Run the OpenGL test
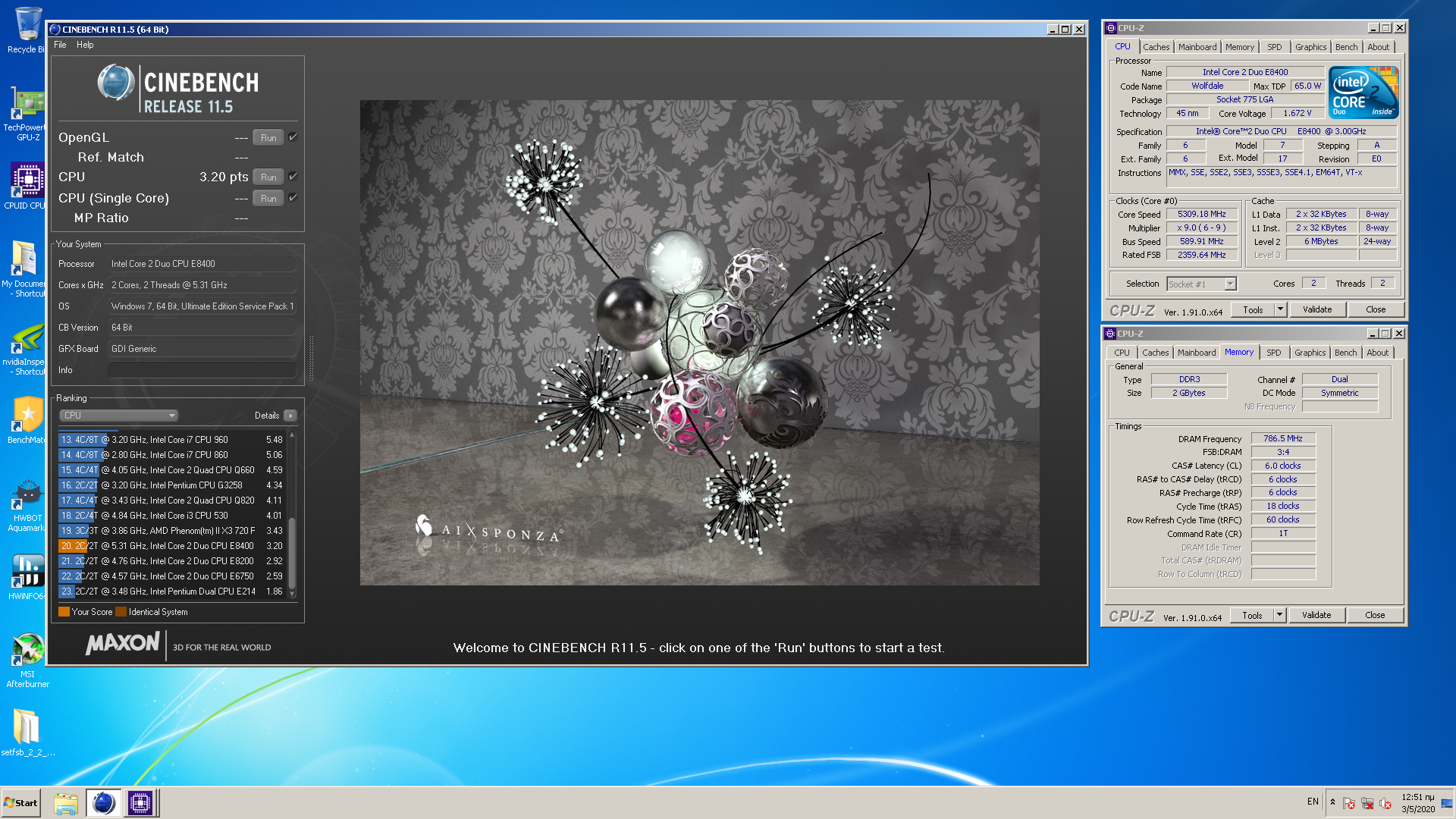 coord(268,138)
